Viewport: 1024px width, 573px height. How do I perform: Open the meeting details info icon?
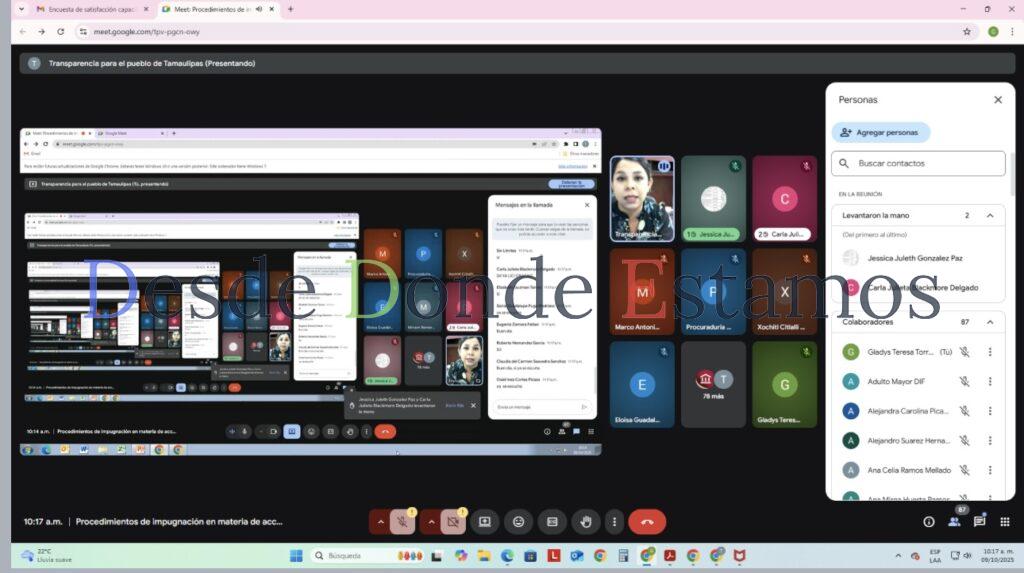click(x=929, y=521)
